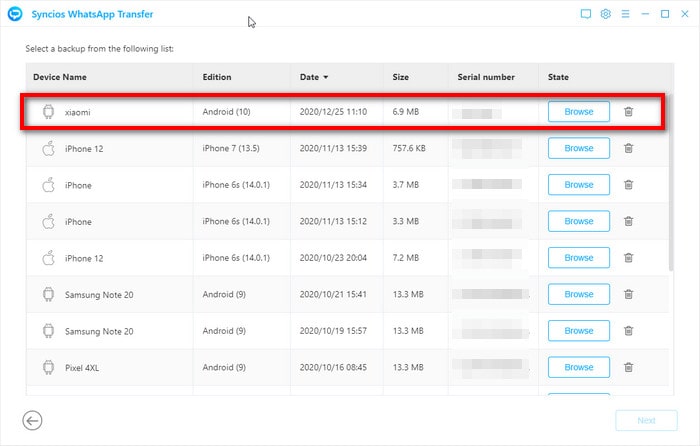This screenshot has height=446, width=700.
Task: Click the State column header
Action: [558, 77]
